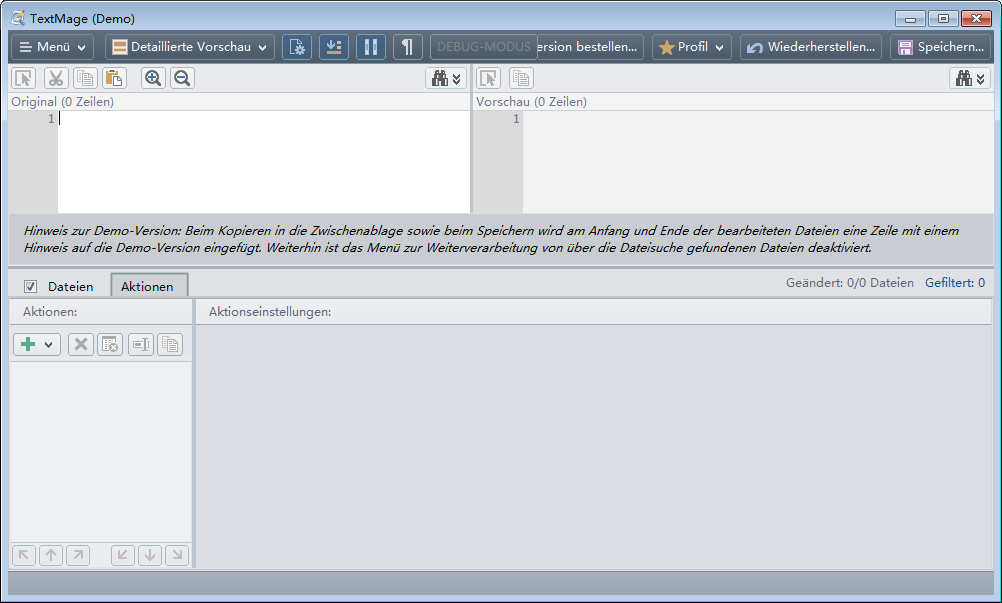This screenshot has width=1002, height=603.
Task: Enable the Dateien checkbox
Action: (x=29, y=286)
